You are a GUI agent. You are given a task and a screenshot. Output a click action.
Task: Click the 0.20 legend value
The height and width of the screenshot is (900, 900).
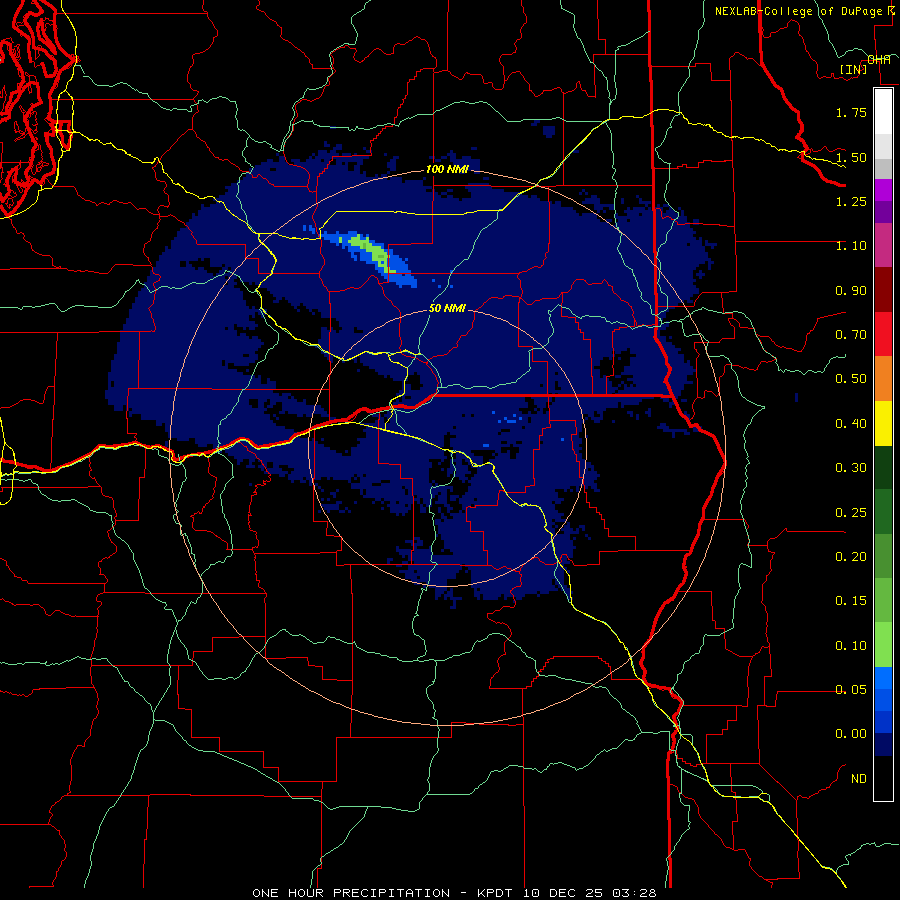coord(851,557)
